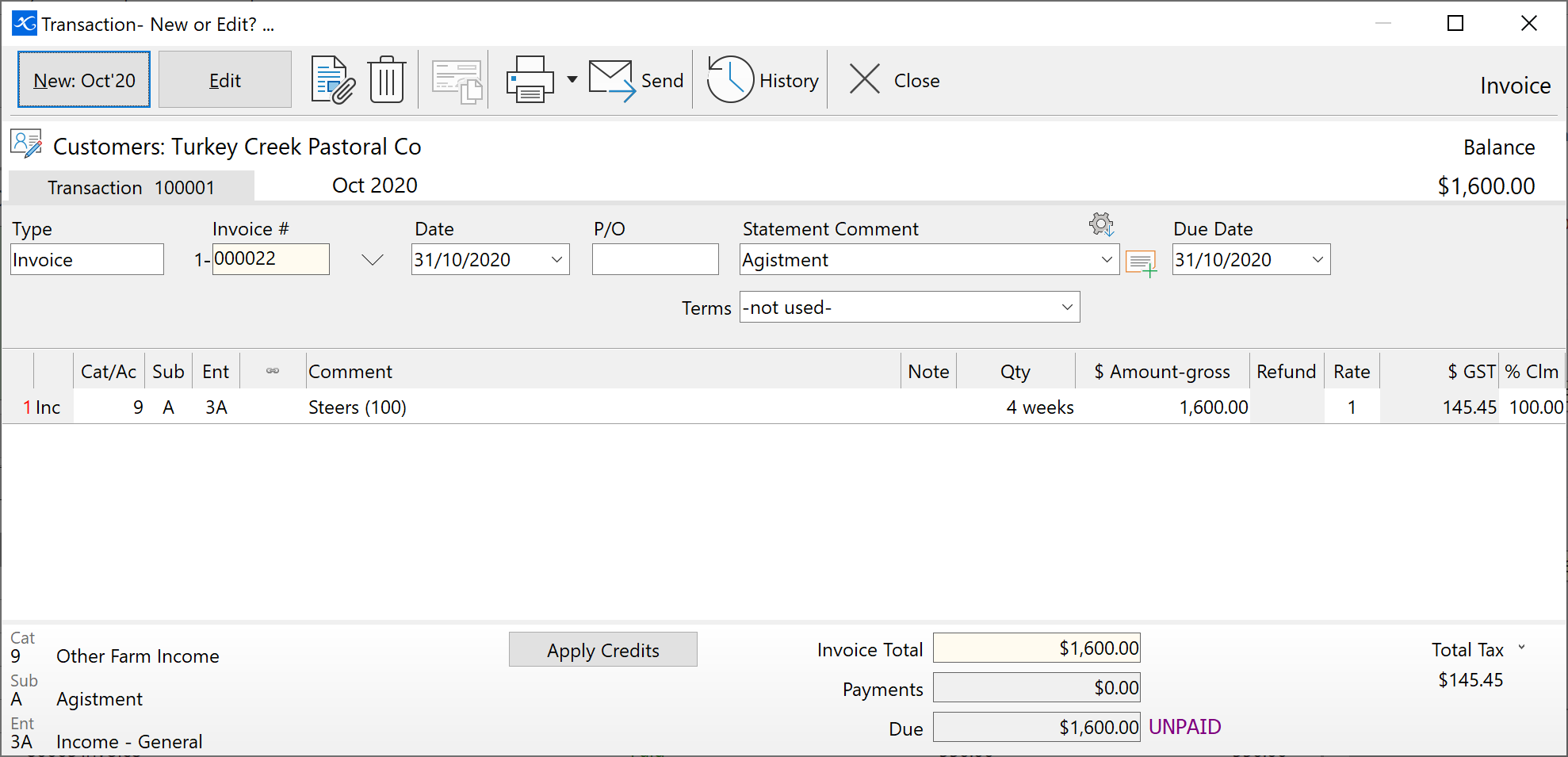Click the Other Farm Income category text

tap(137, 656)
